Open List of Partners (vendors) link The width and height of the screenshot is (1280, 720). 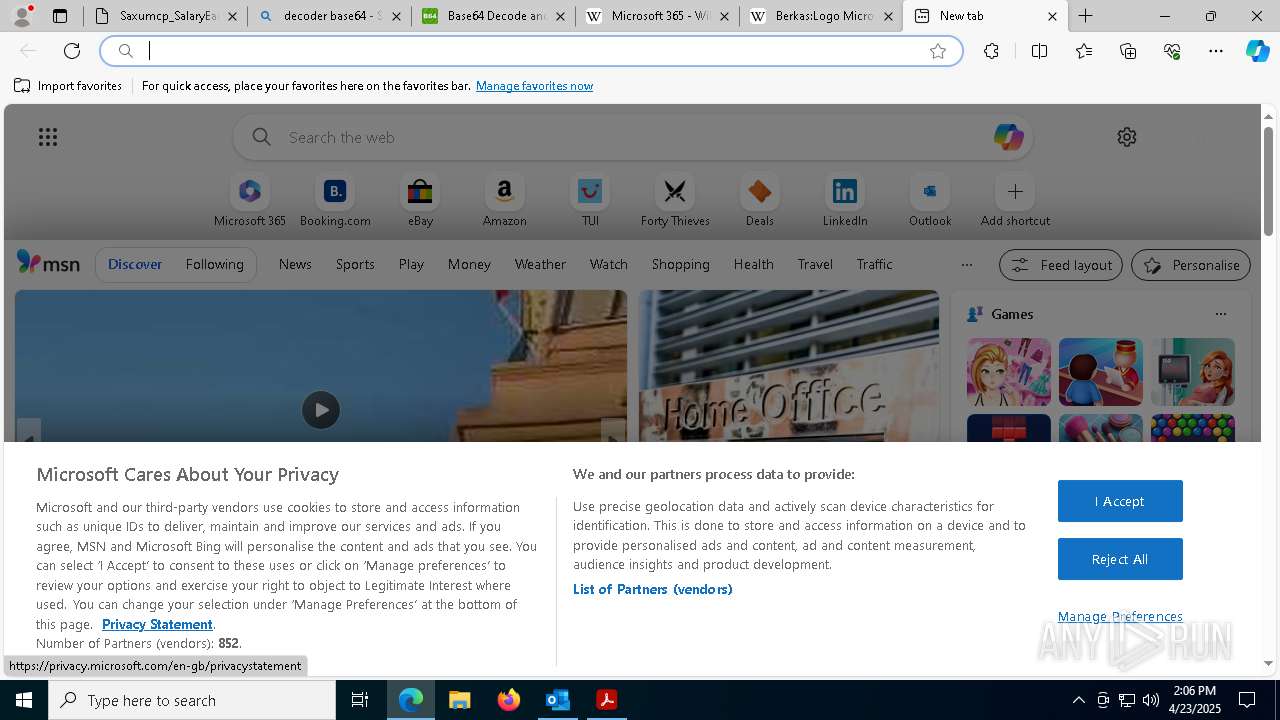tap(652, 589)
